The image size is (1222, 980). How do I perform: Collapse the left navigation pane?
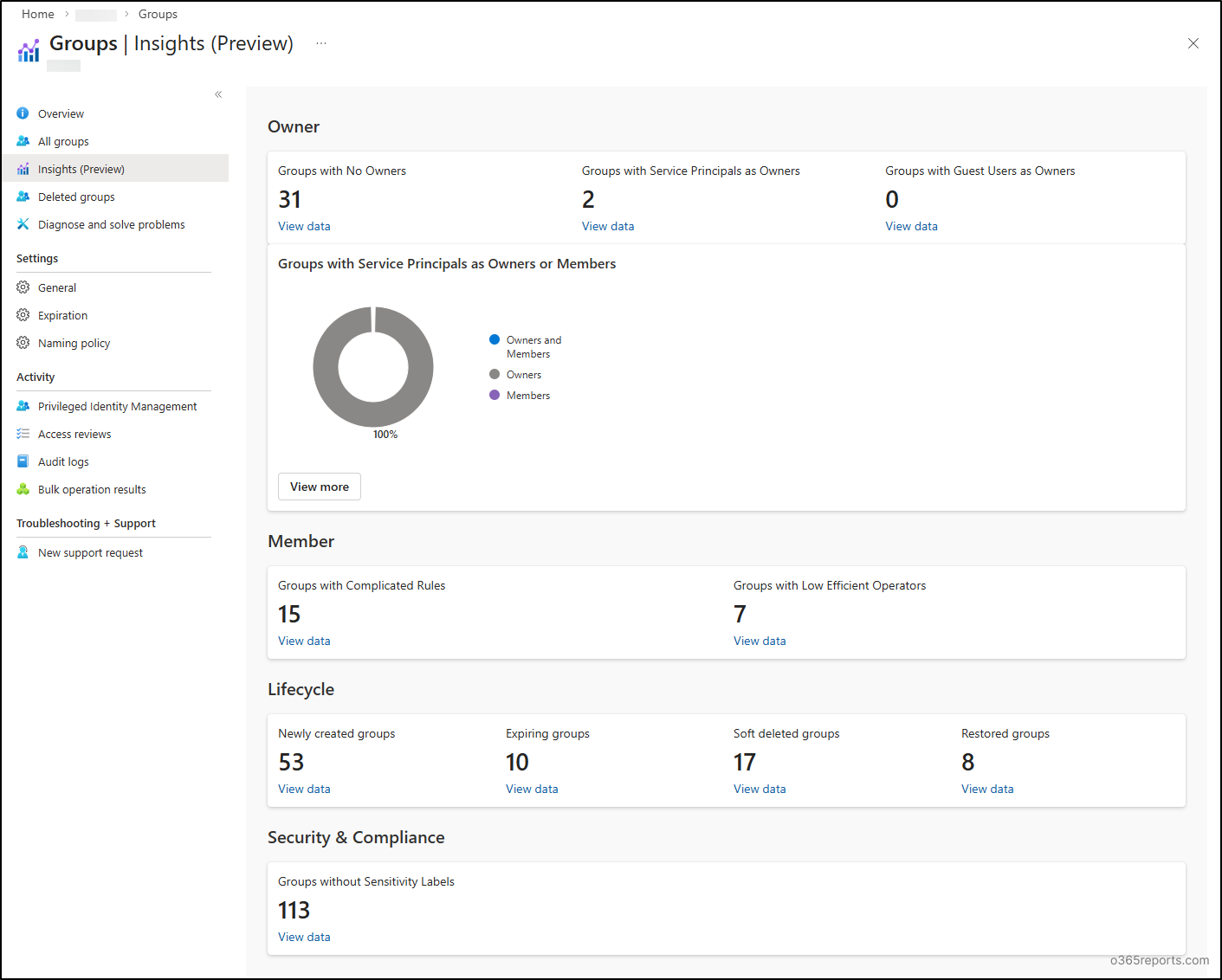coord(217,93)
